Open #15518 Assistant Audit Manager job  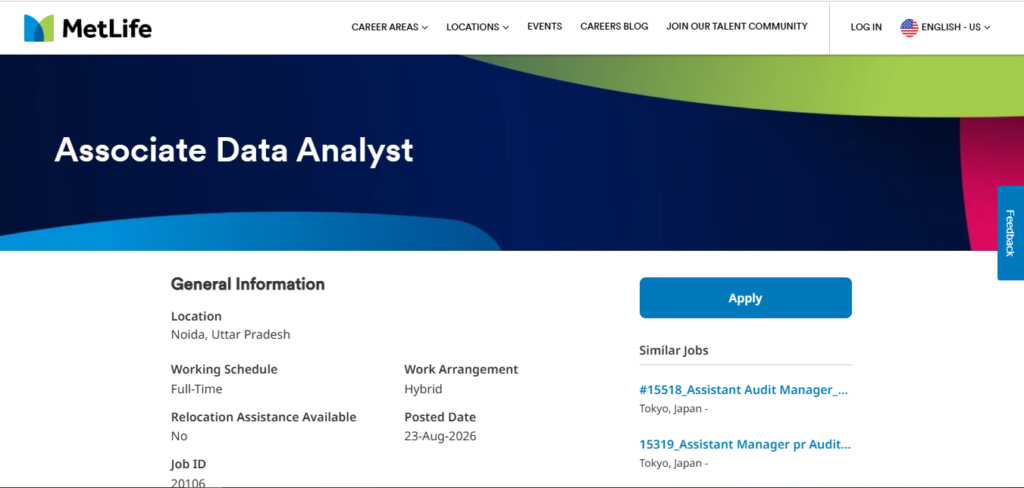coord(743,390)
